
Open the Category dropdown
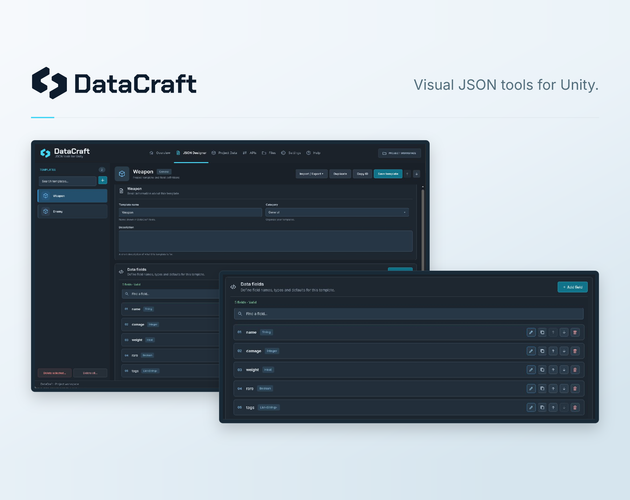pyautogui.click(x=337, y=212)
